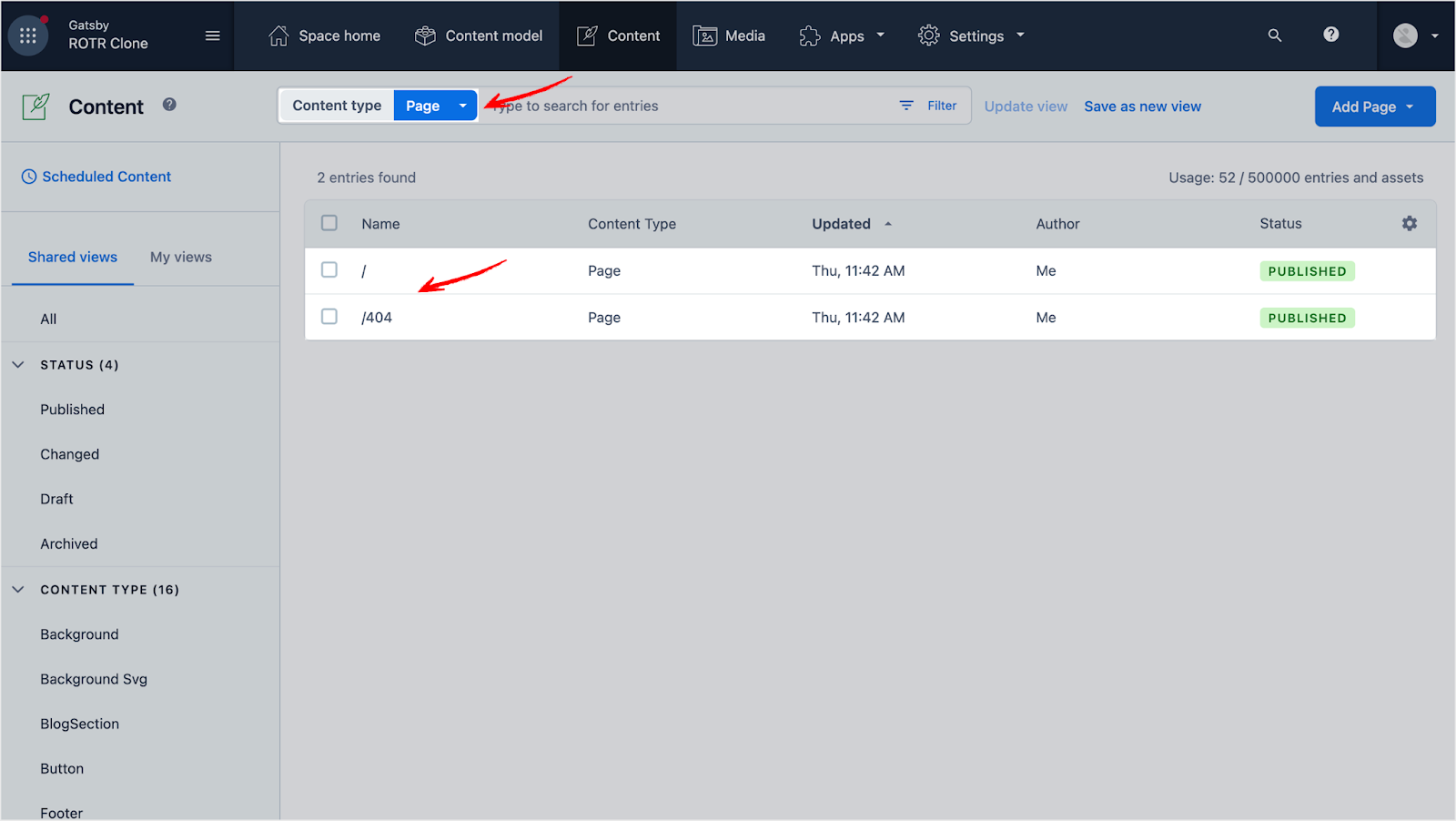
Task: Click PUBLISHED badge in /404 row
Action: [x=1307, y=318]
